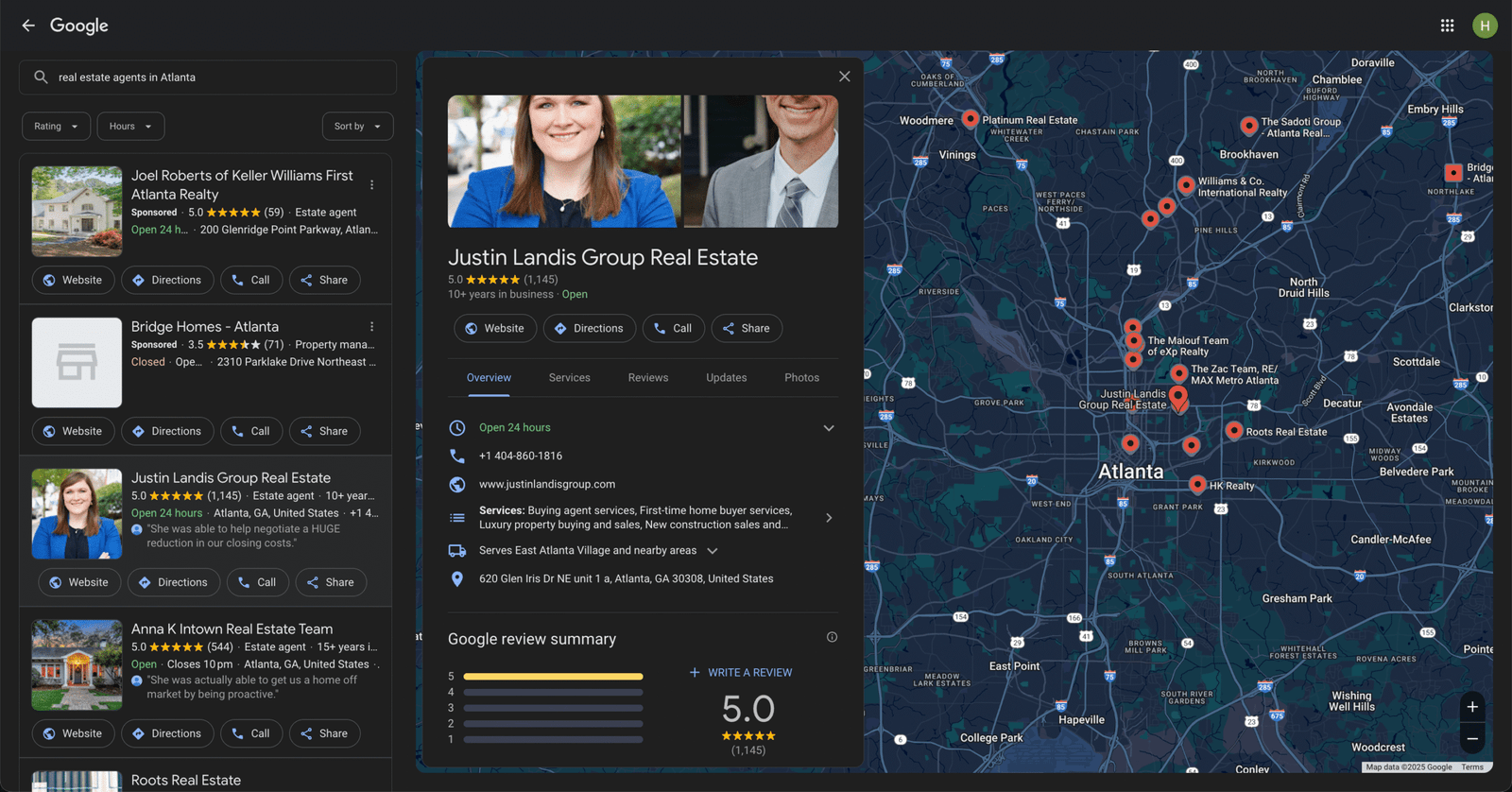This screenshot has width=1512, height=792.
Task: Expand Serves East Atlanta Village areas
Action: click(713, 551)
